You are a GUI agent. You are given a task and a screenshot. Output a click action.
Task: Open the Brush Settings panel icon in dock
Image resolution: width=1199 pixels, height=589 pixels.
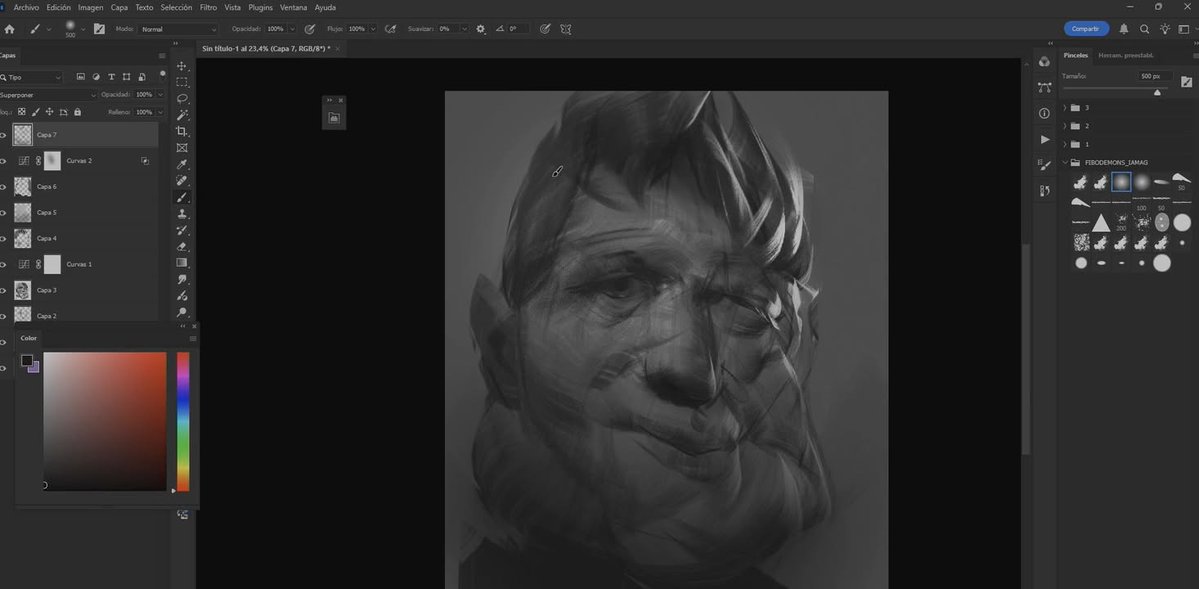coord(1045,165)
